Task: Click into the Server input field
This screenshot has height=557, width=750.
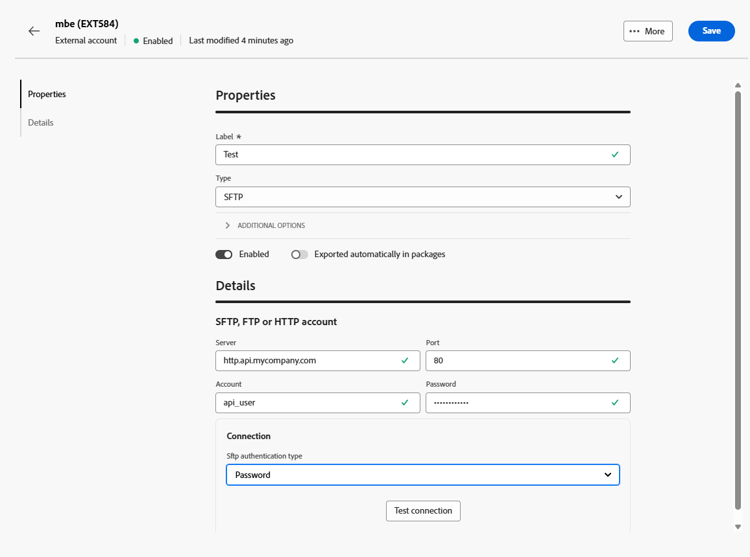Action: [x=305, y=360]
